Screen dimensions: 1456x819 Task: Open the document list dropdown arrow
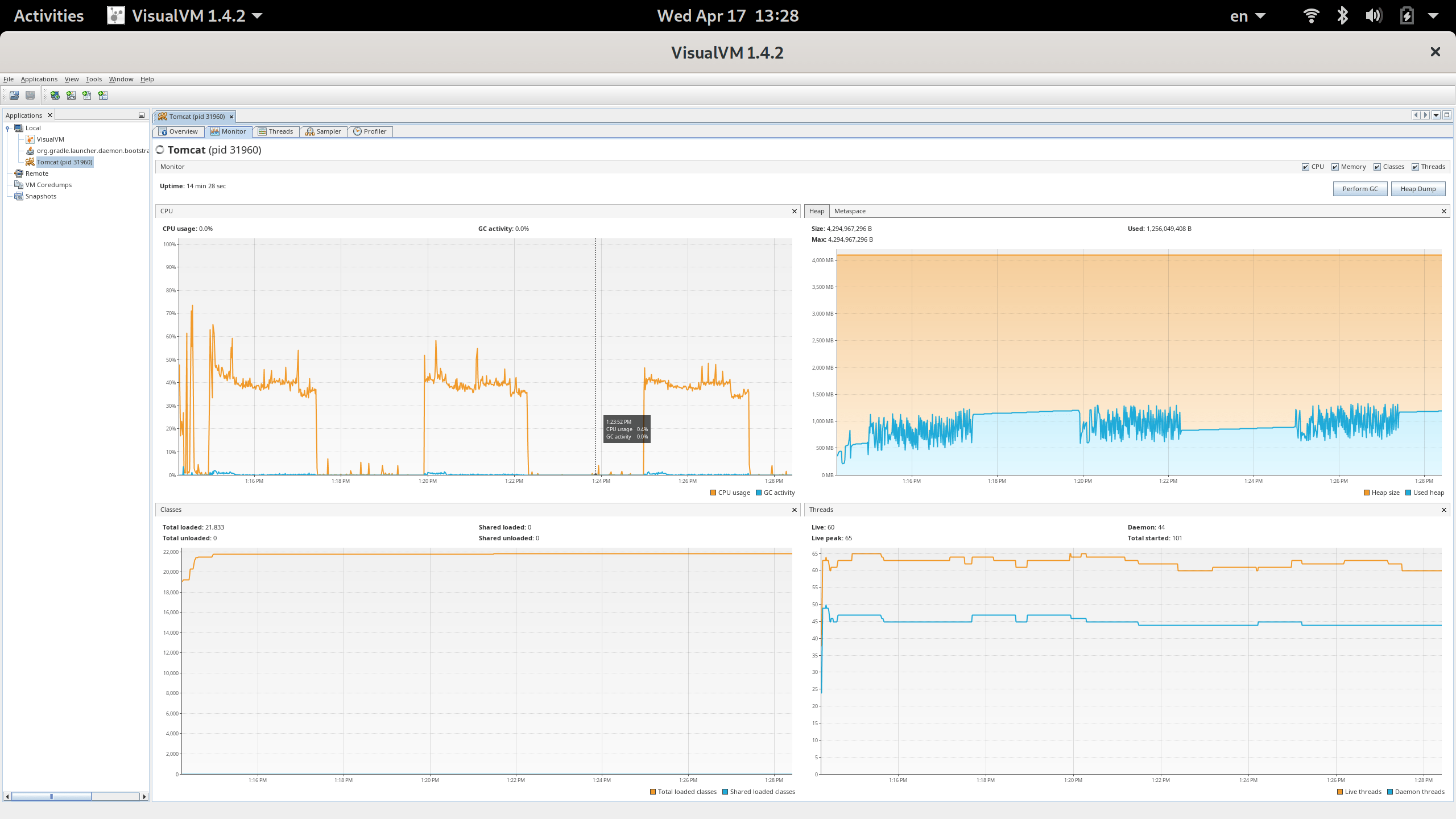coord(1436,115)
